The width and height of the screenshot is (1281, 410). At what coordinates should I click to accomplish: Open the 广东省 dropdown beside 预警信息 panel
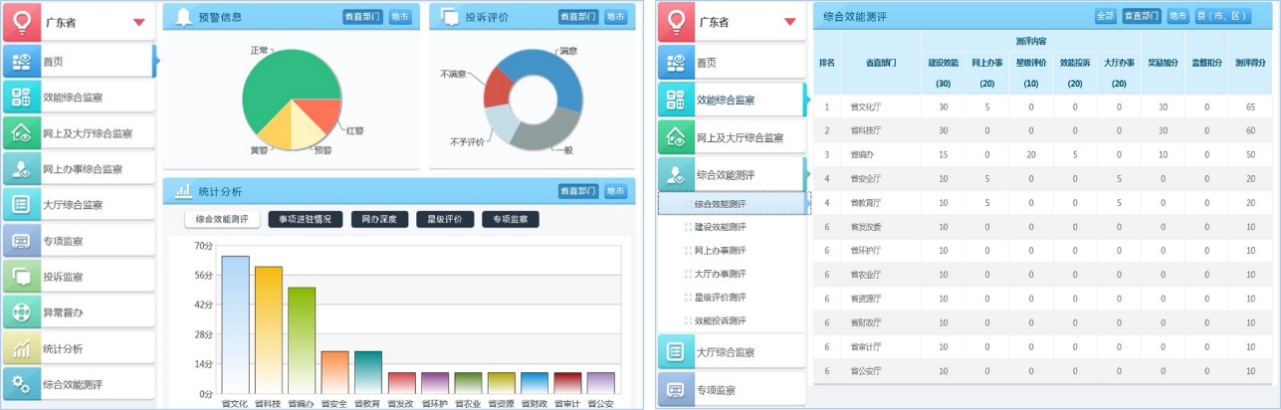138,22
